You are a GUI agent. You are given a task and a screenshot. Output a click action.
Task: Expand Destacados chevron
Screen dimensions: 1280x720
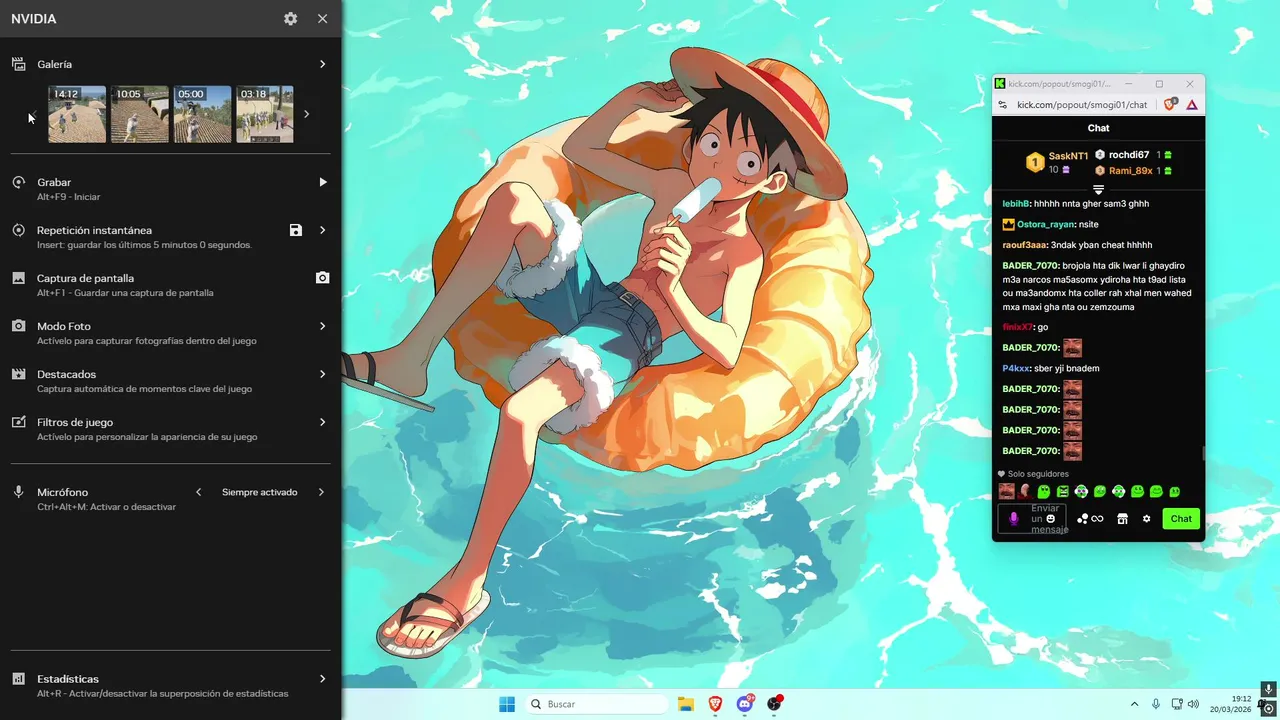pyautogui.click(x=322, y=374)
